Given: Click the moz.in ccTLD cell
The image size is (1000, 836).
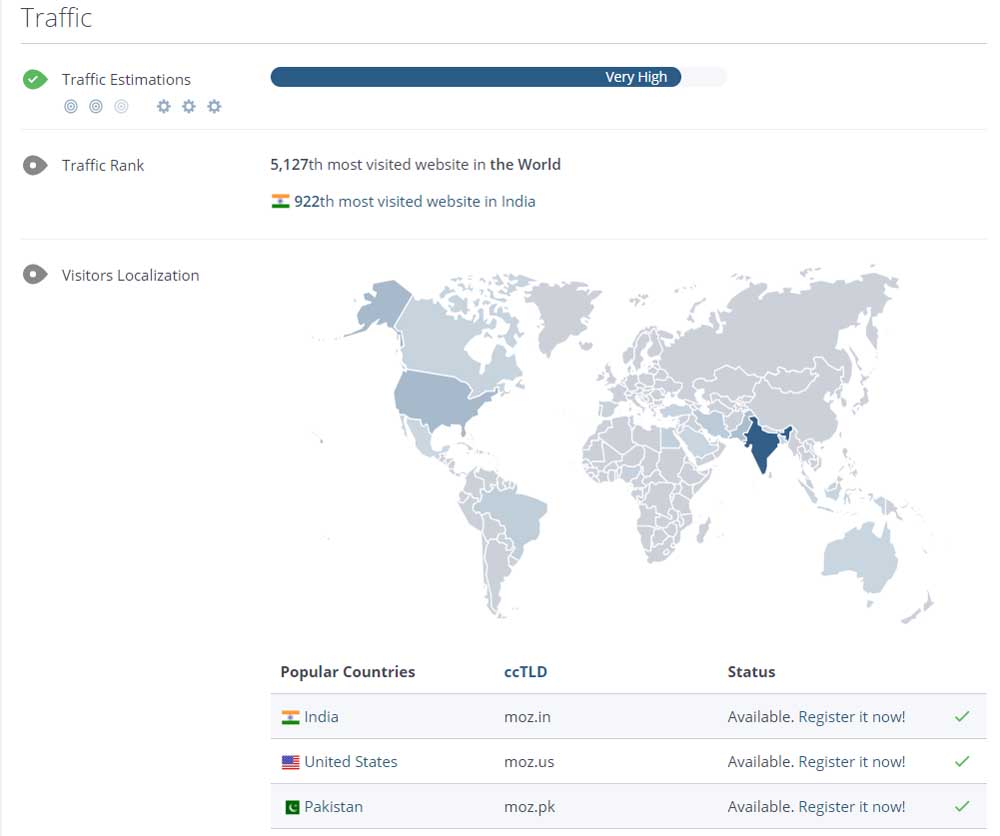Looking at the screenshot, I should tap(527, 717).
